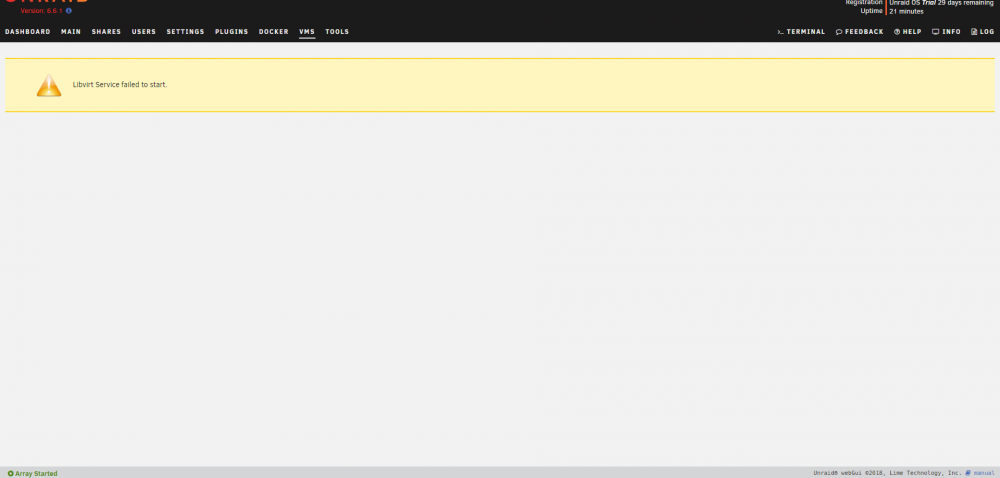Image resolution: width=1000 pixels, height=478 pixels.
Task: Switch to the Docker tab
Action: pyautogui.click(x=274, y=32)
